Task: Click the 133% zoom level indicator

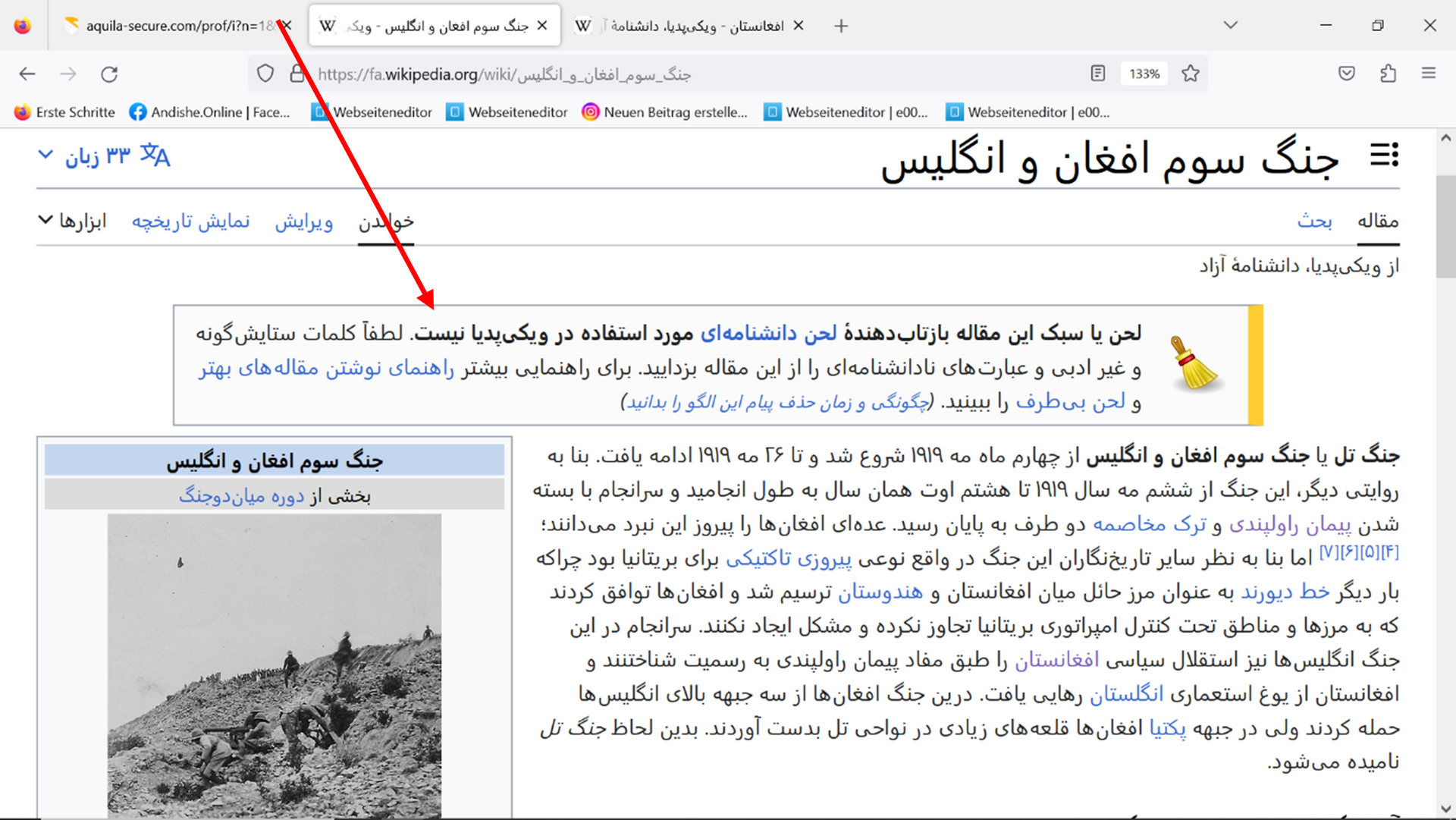Action: pyautogui.click(x=1144, y=74)
